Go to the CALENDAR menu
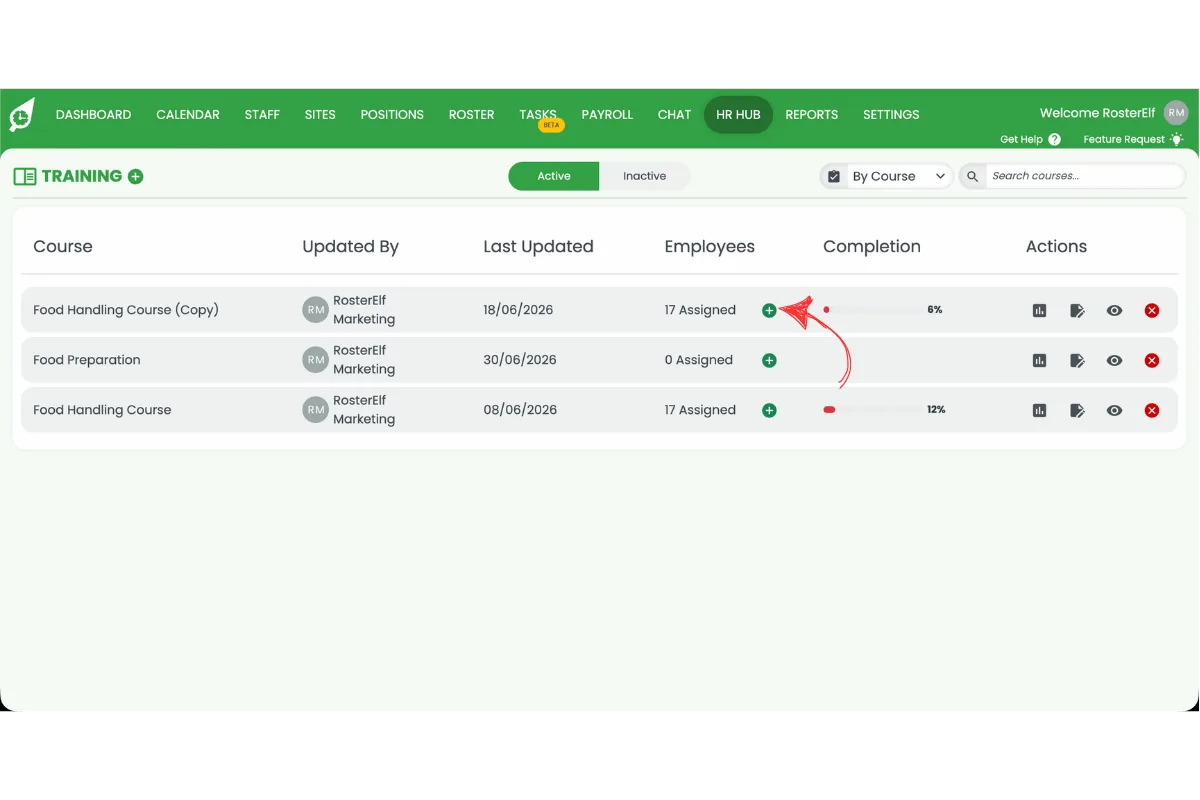 tap(188, 115)
